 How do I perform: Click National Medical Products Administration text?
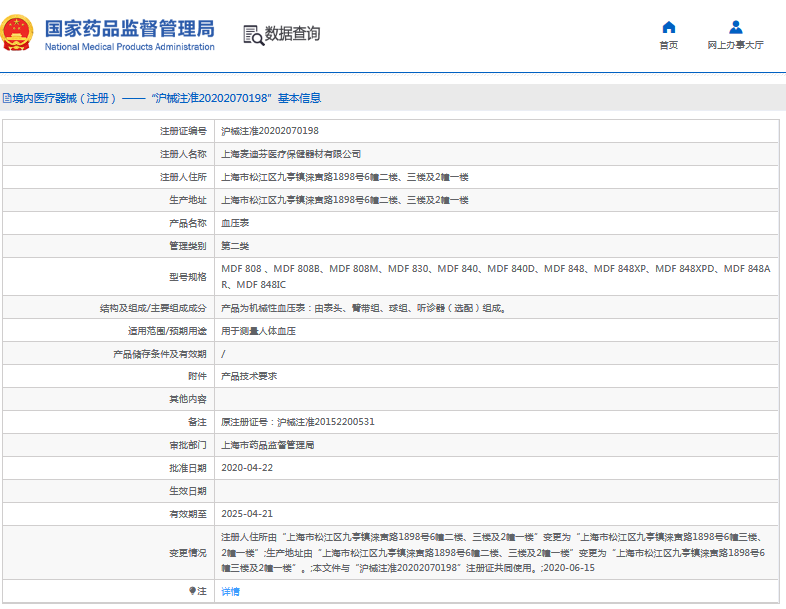pos(129,47)
